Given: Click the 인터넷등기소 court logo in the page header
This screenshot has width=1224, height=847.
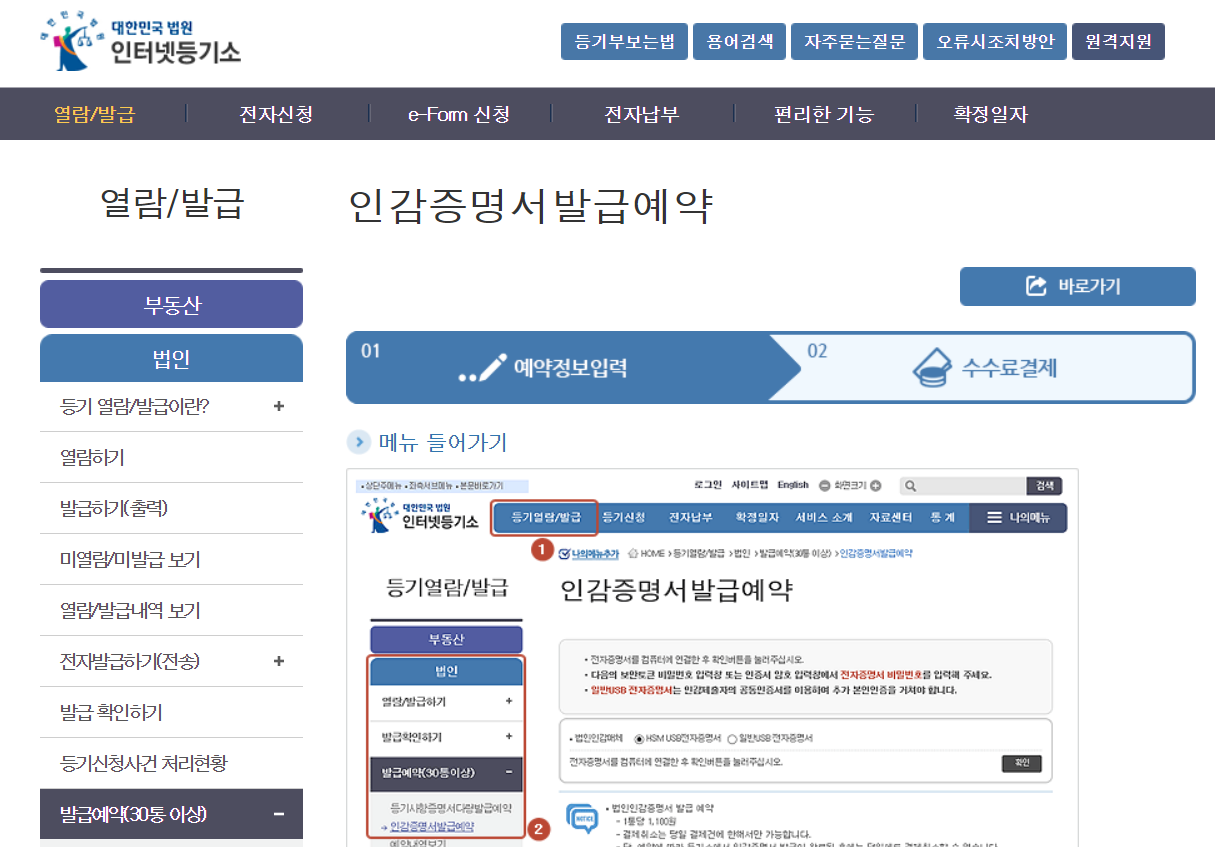Looking at the screenshot, I should pos(141,42).
